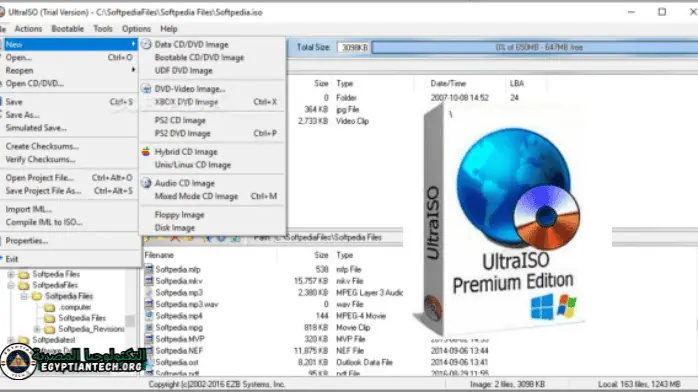
Task: Choose Exit from File menu
Action: pos(69,259)
